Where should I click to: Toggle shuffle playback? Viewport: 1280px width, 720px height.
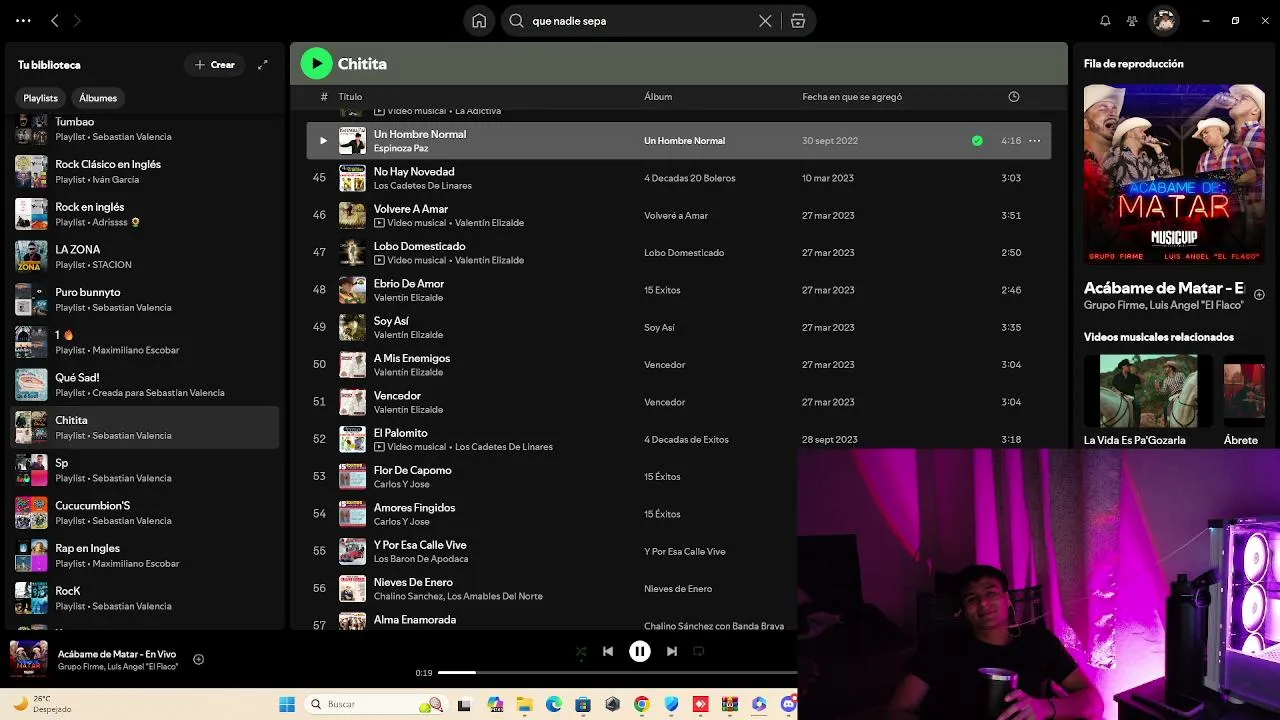pos(581,651)
